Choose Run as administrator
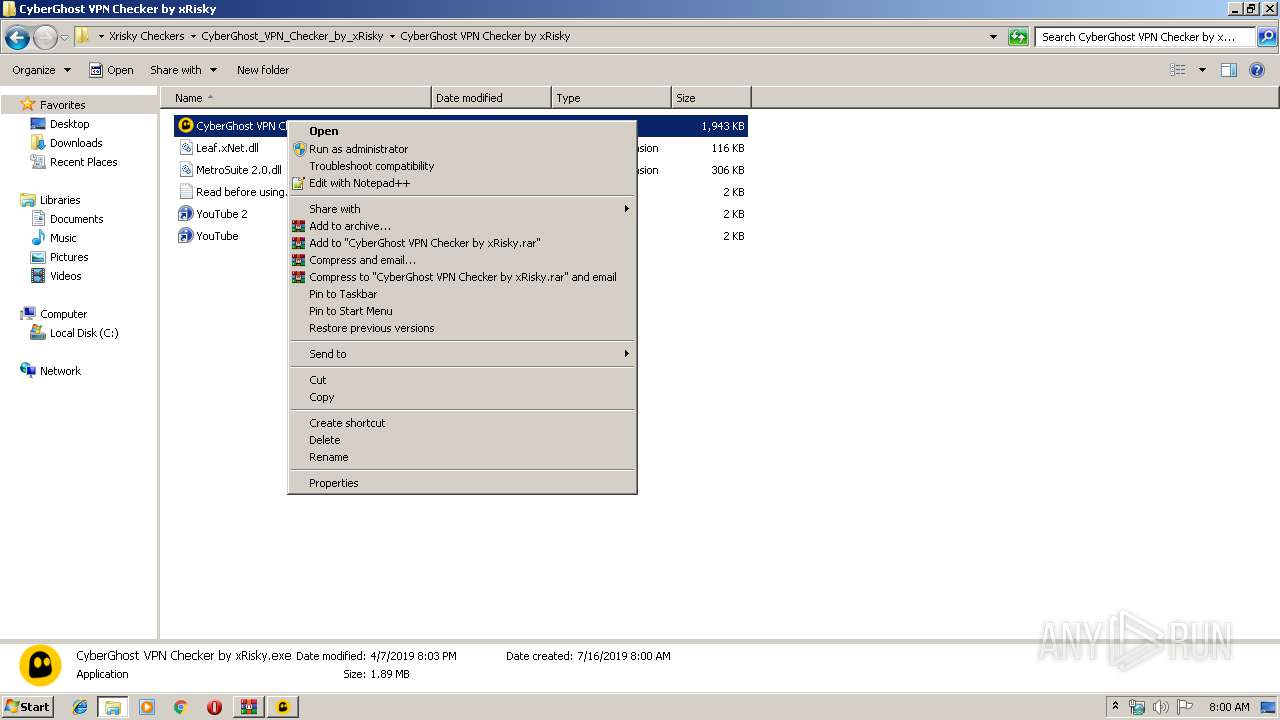Screen dimensions: 1280x720 [462, 149]
